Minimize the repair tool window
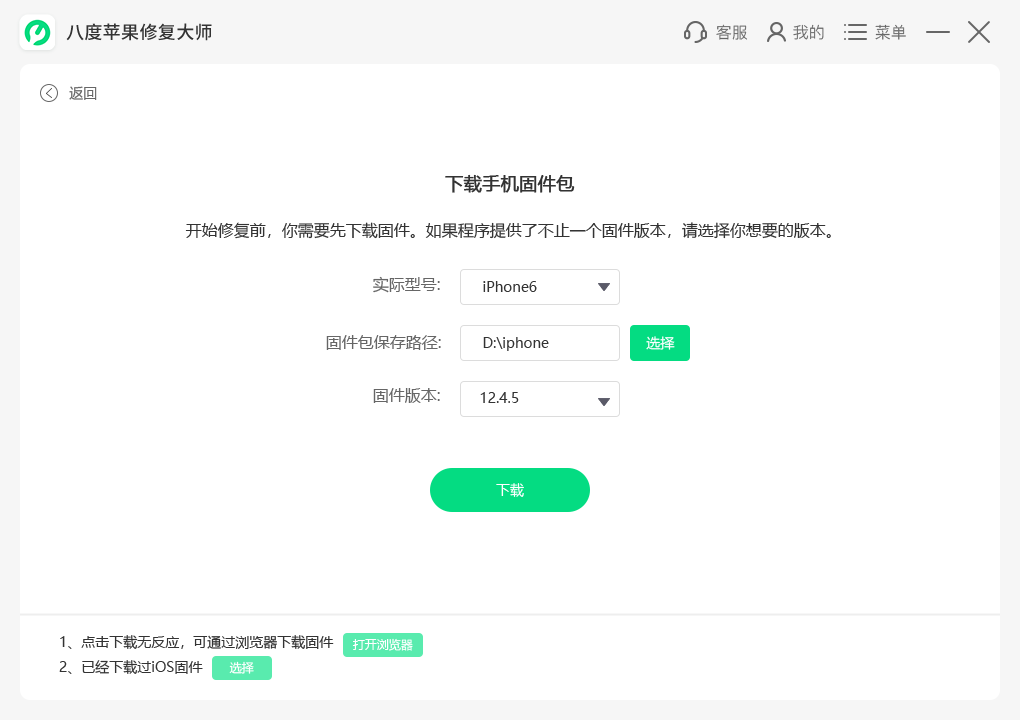The width and height of the screenshot is (1020, 720). pos(937,32)
